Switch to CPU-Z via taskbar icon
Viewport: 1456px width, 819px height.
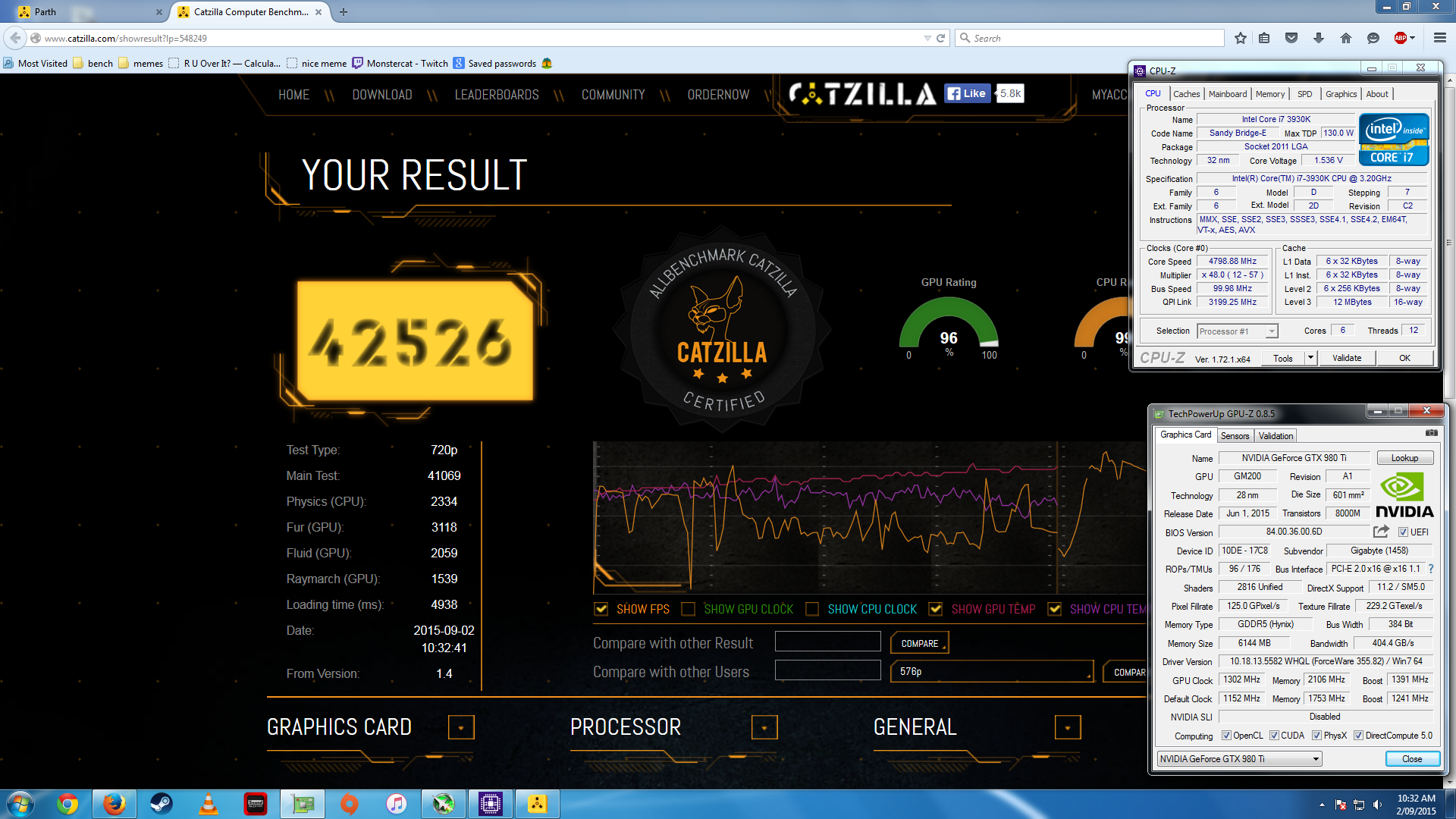point(491,804)
